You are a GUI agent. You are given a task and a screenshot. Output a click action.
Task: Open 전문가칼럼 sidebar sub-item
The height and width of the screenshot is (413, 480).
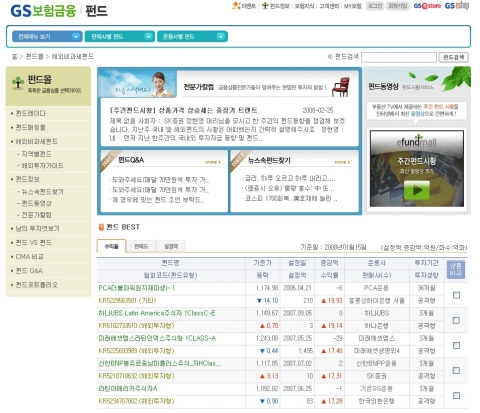37,215
